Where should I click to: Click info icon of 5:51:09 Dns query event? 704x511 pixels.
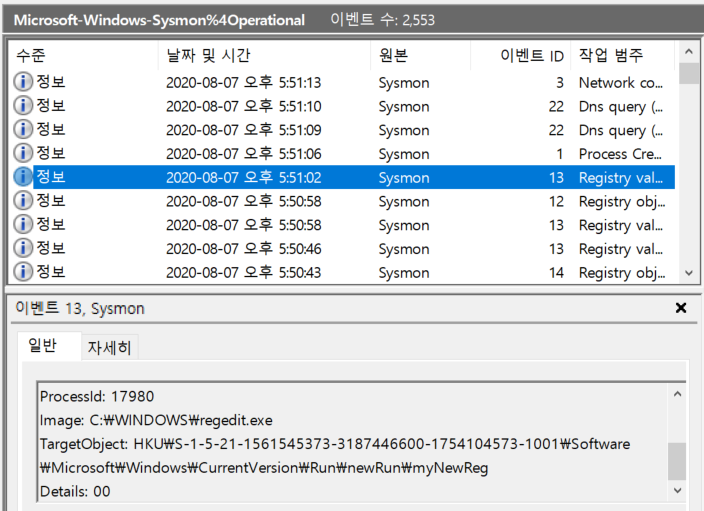tap(22, 129)
